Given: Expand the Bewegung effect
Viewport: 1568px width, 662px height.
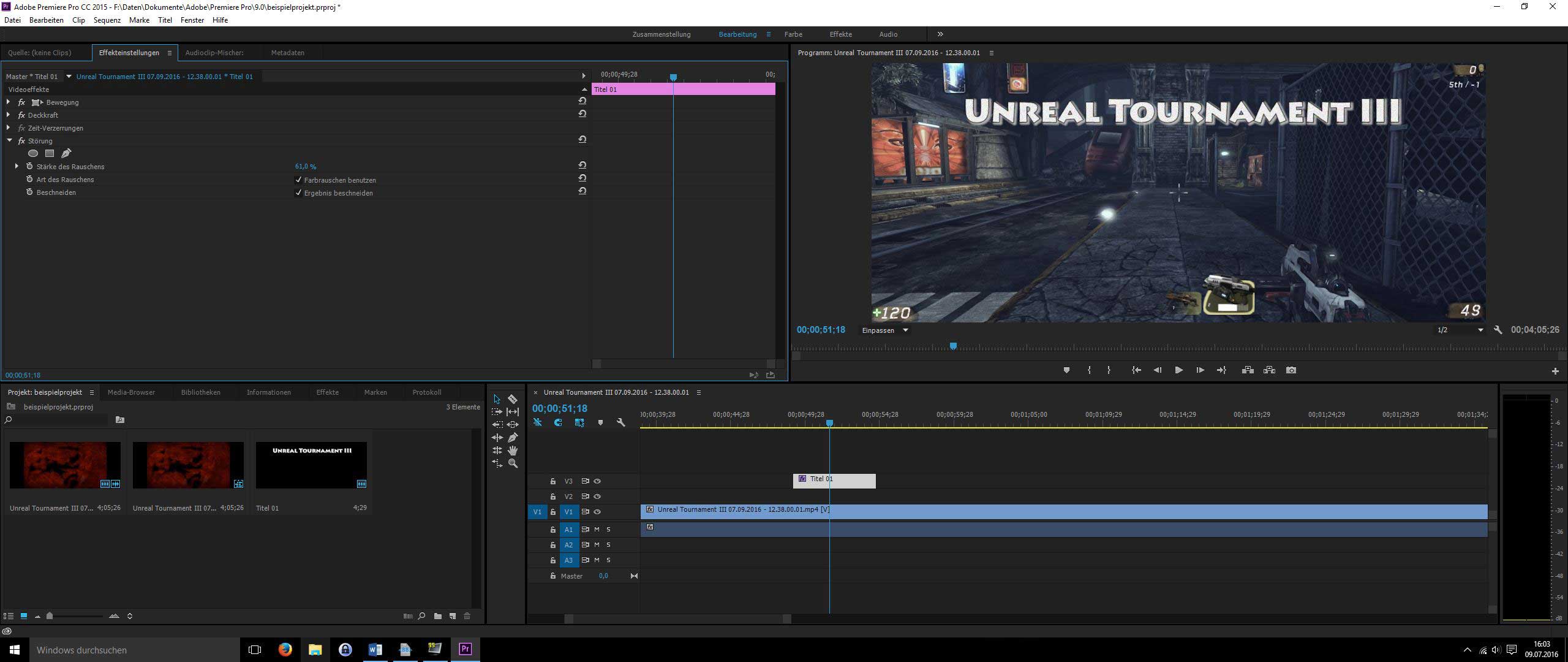Looking at the screenshot, I should (x=8, y=102).
